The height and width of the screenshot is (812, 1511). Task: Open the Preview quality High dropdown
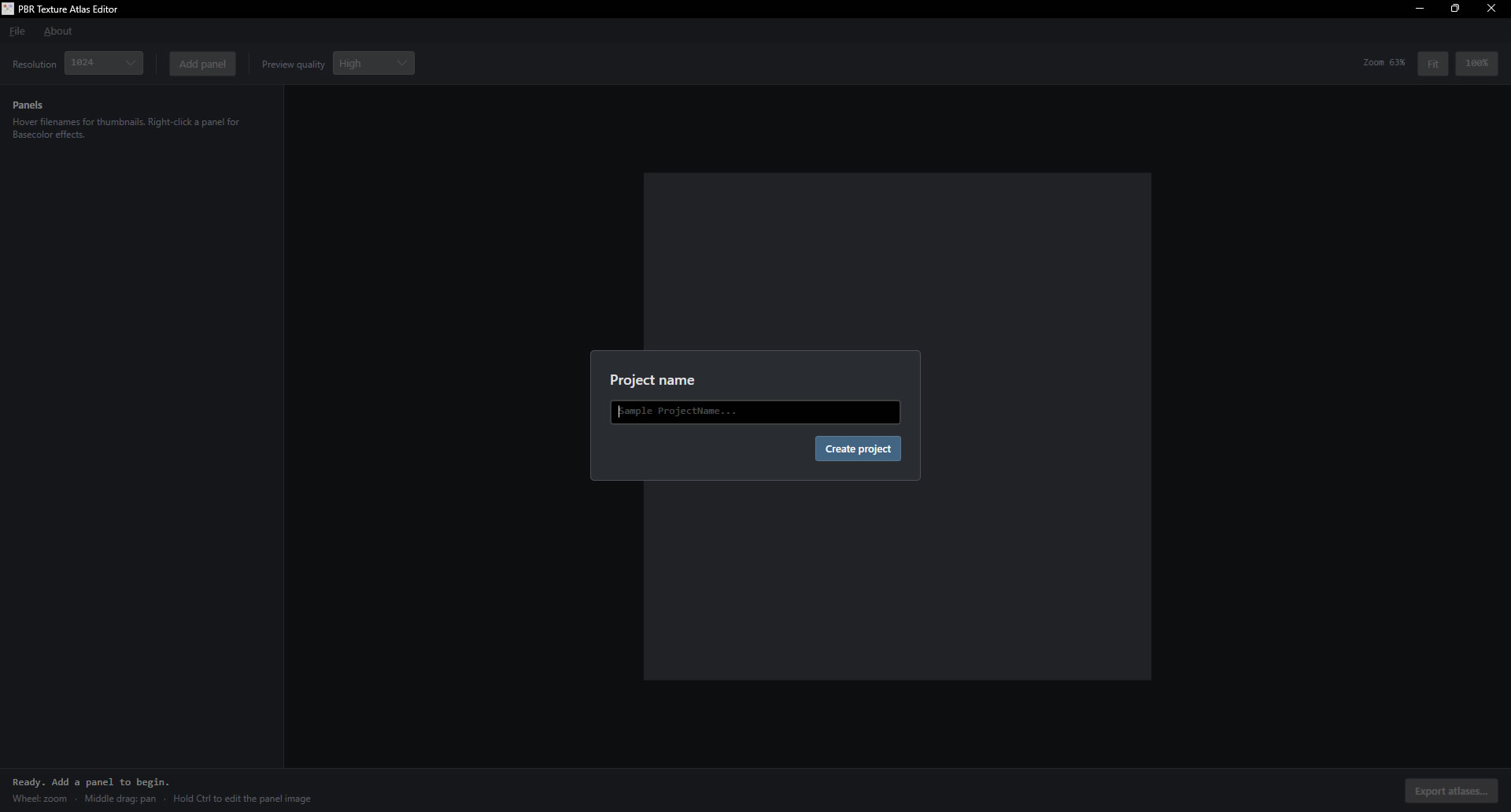click(x=374, y=63)
